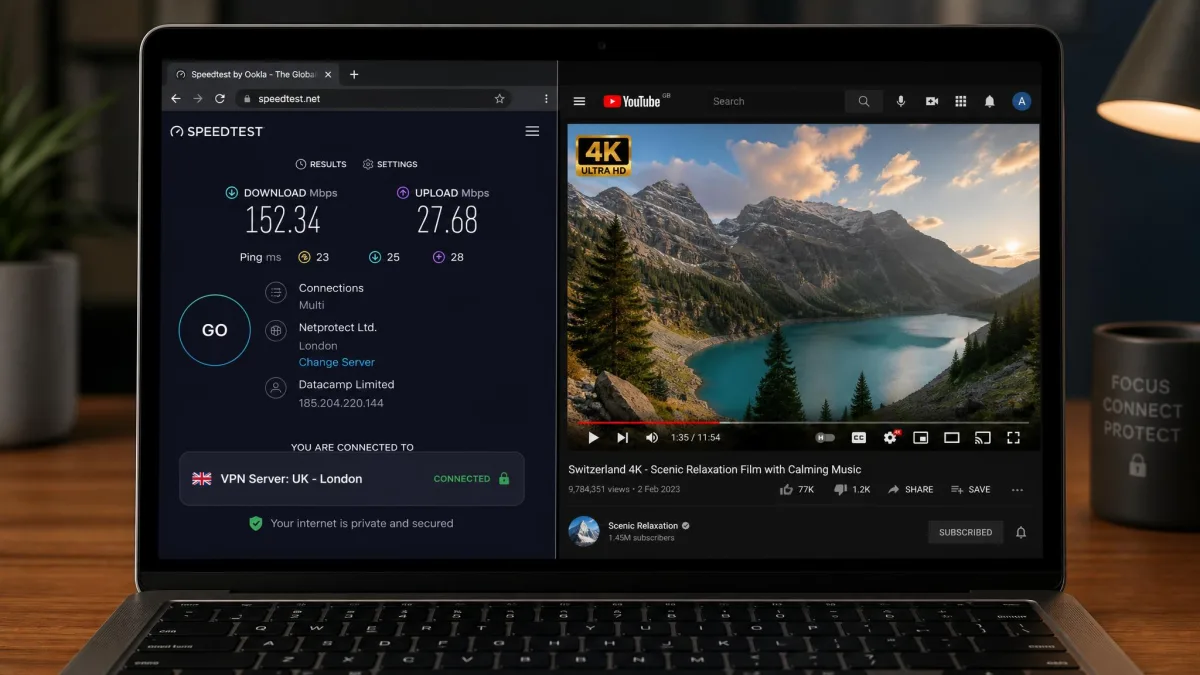
Task: Click the speedtest.net address bar
Action: 372,99
